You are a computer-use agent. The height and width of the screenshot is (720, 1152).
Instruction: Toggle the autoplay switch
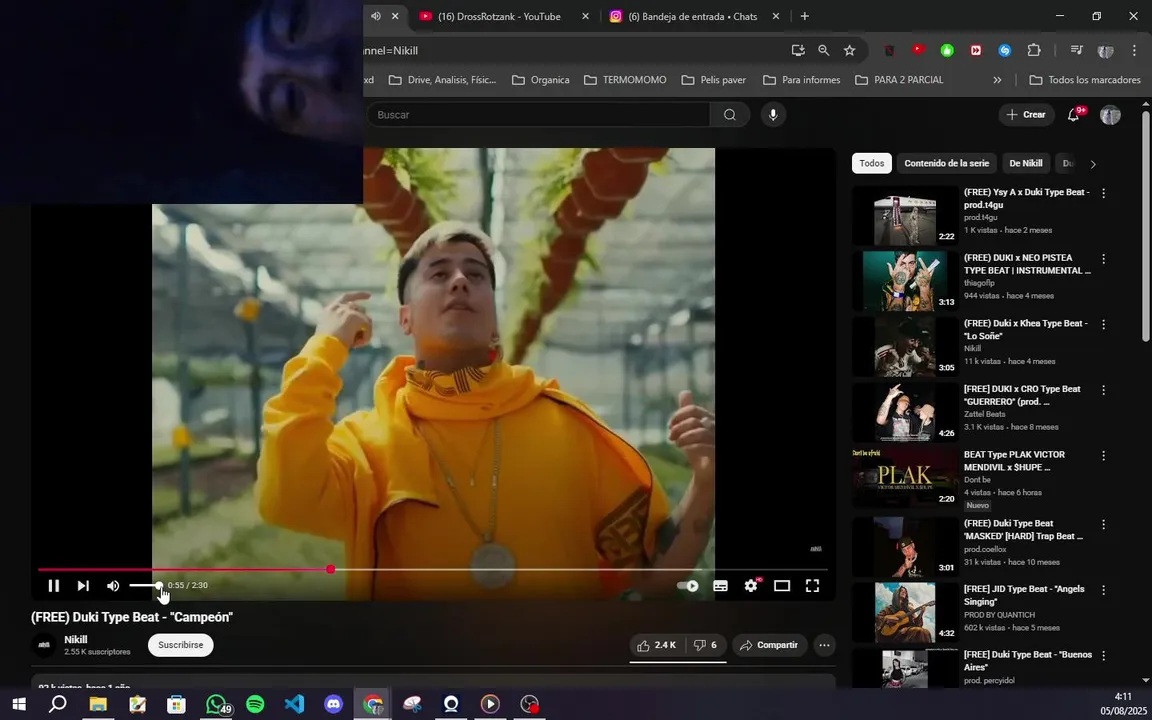click(x=688, y=586)
